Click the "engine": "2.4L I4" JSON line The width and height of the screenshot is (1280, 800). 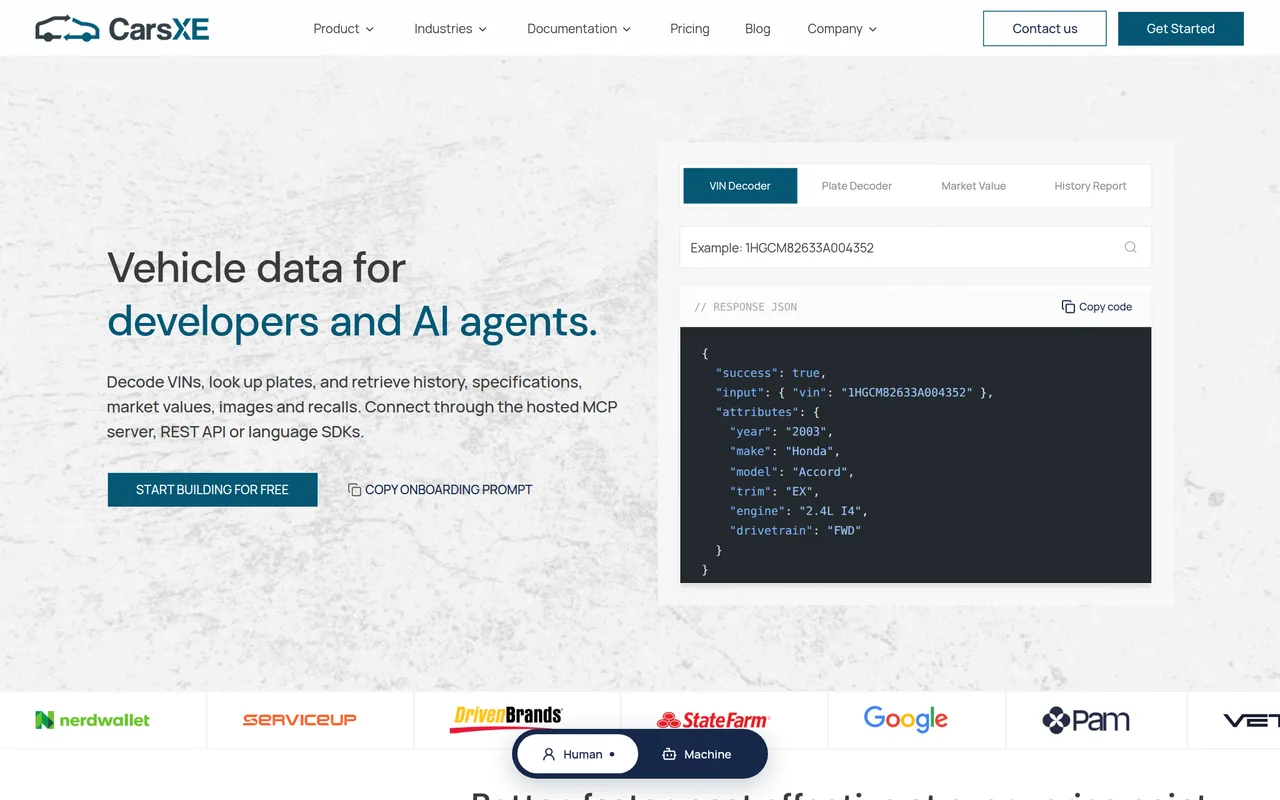tap(799, 511)
